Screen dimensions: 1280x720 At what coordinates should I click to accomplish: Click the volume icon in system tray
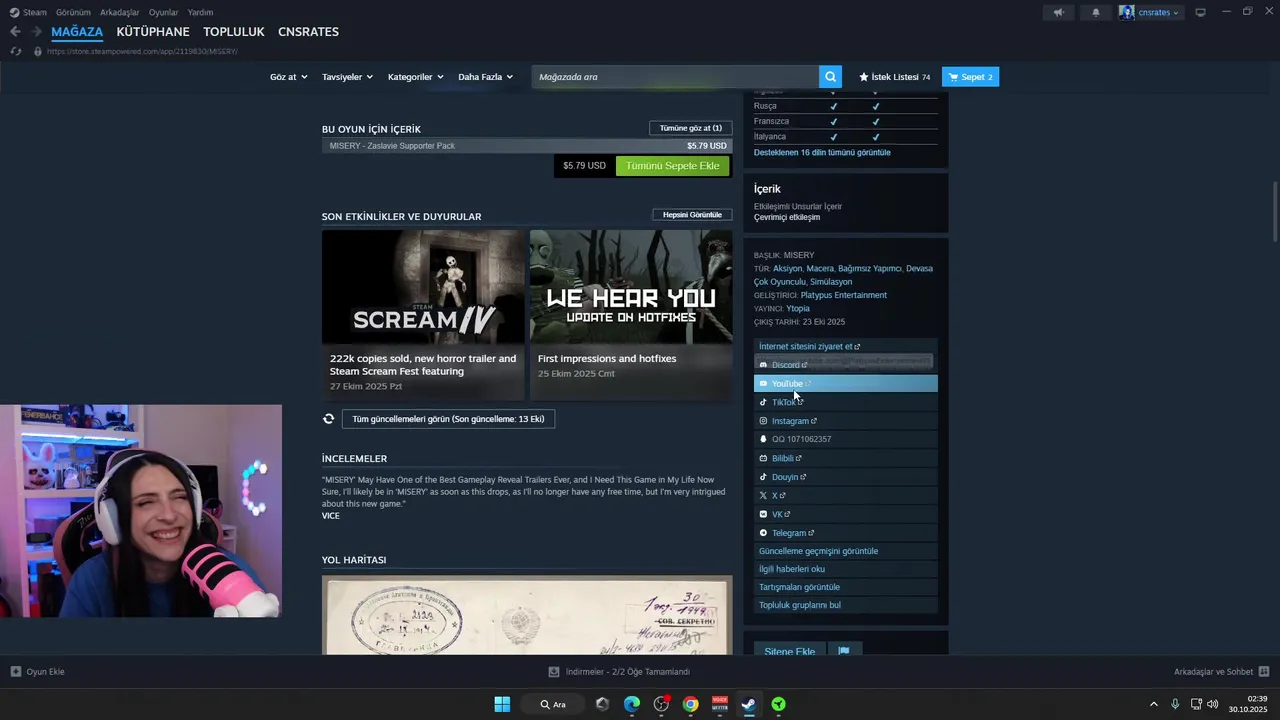(x=1213, y=704)
